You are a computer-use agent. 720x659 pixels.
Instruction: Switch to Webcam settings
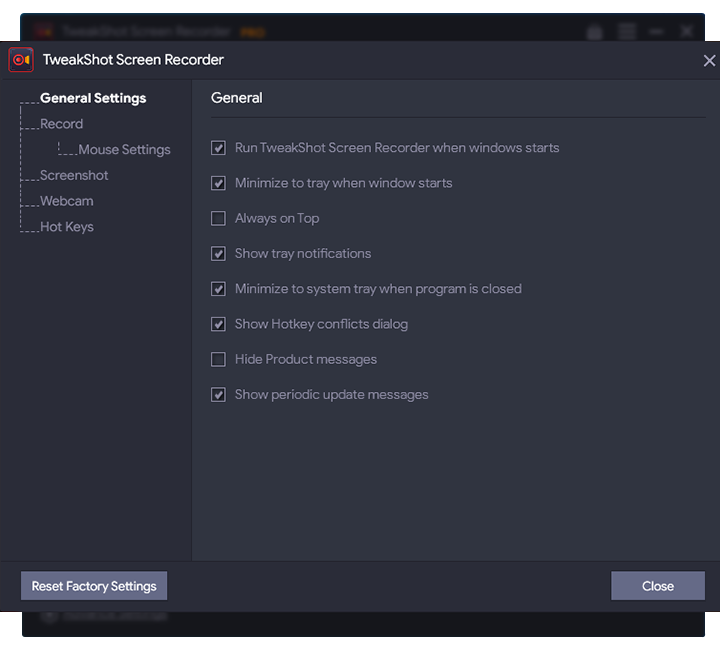(66, 201)
